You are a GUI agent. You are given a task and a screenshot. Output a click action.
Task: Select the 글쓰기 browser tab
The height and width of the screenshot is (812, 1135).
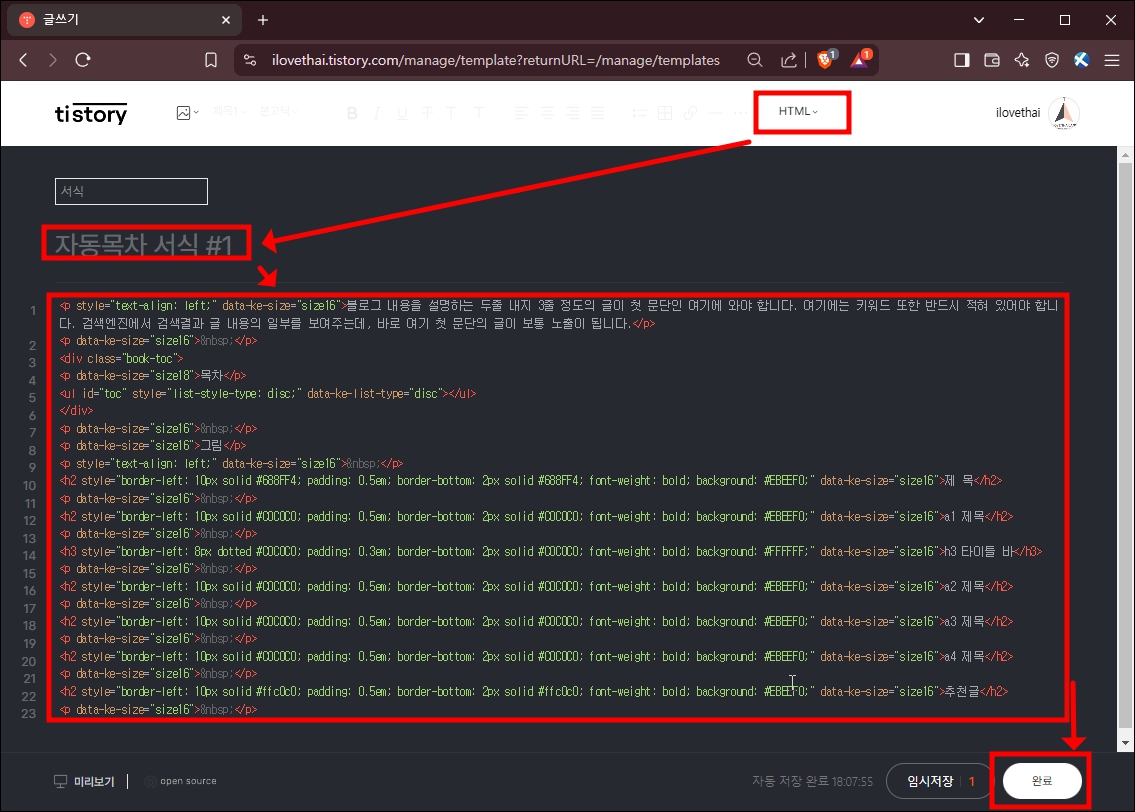pos(123,20)
